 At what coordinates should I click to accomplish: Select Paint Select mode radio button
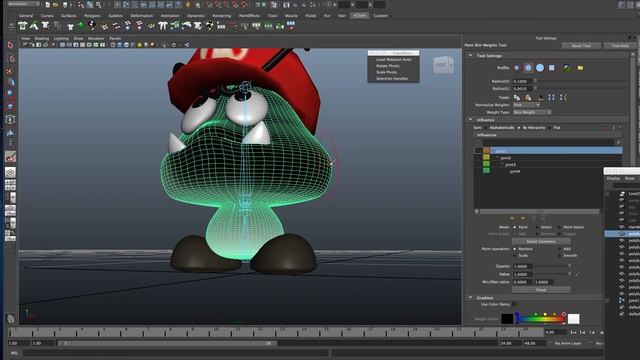tap(559, 227)
